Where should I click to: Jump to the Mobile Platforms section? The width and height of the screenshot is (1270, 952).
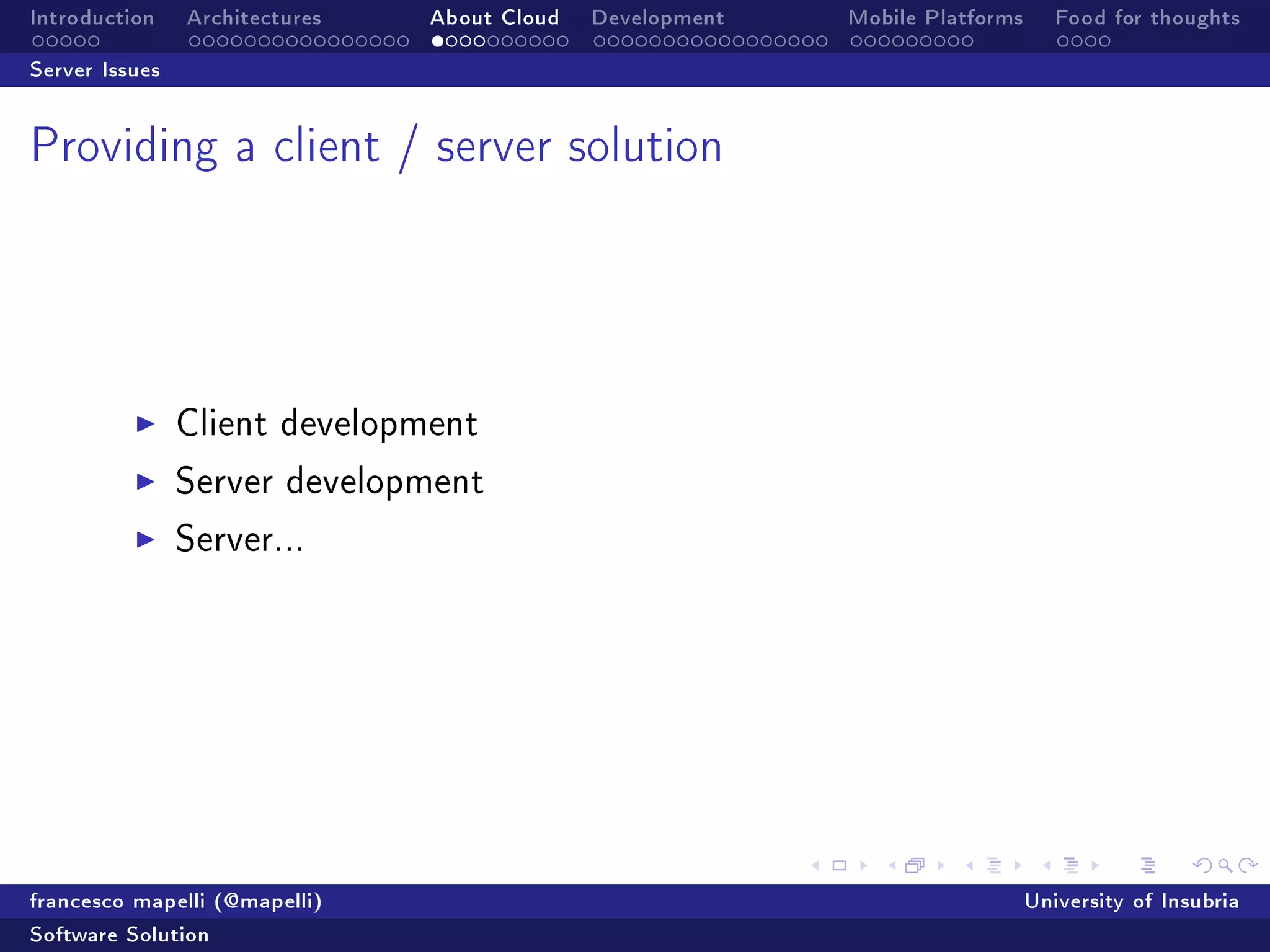point(935,17)
